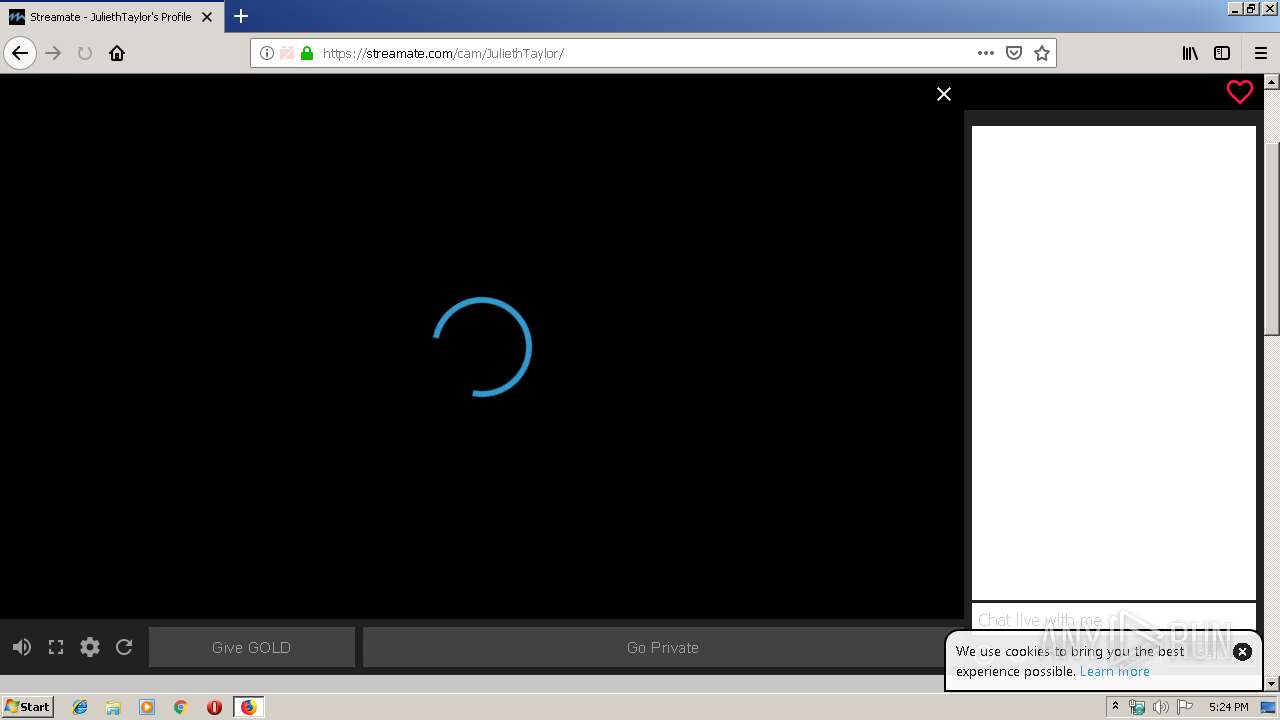Select the Streamate JuliethTaylor's Profile tab
The width and height of the screenshot is (1280, 720).
(112, 17)
